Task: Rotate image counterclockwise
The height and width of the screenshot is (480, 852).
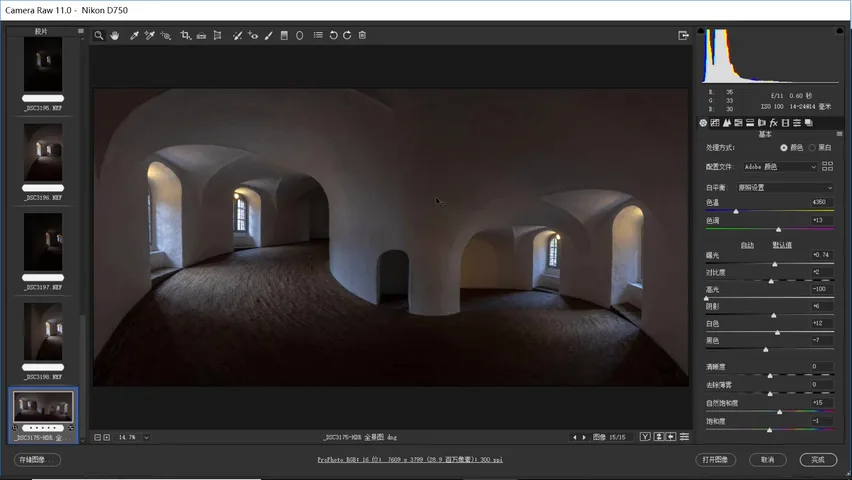Action: 333,35
